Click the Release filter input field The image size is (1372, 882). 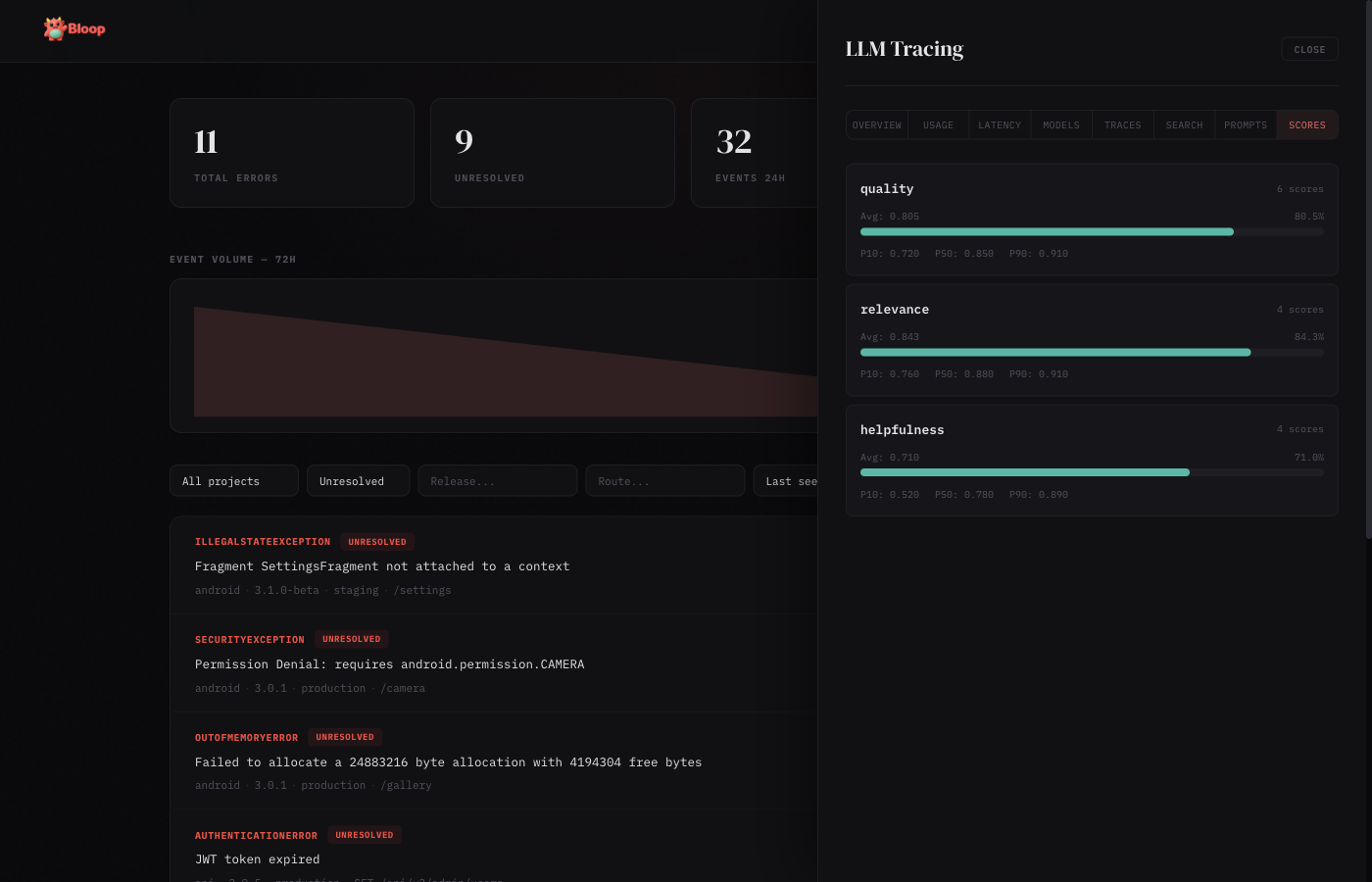pyautogui.click(x=497, y=481)
